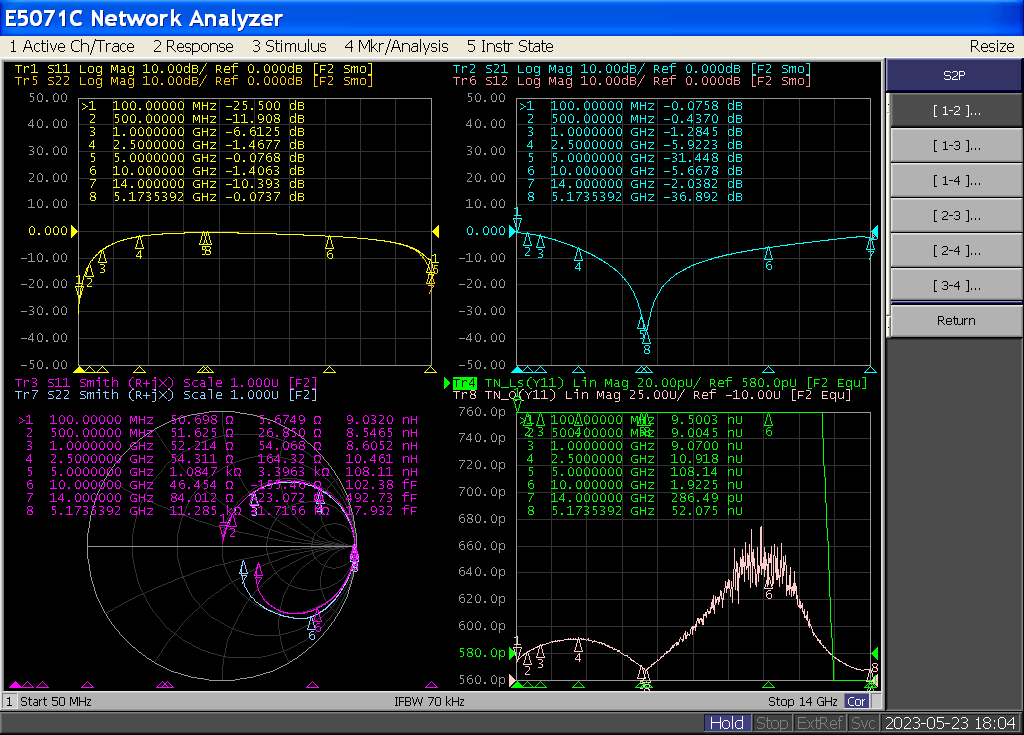
Task: Click the Hold status indicator
Action: click(x=726, y=723)
